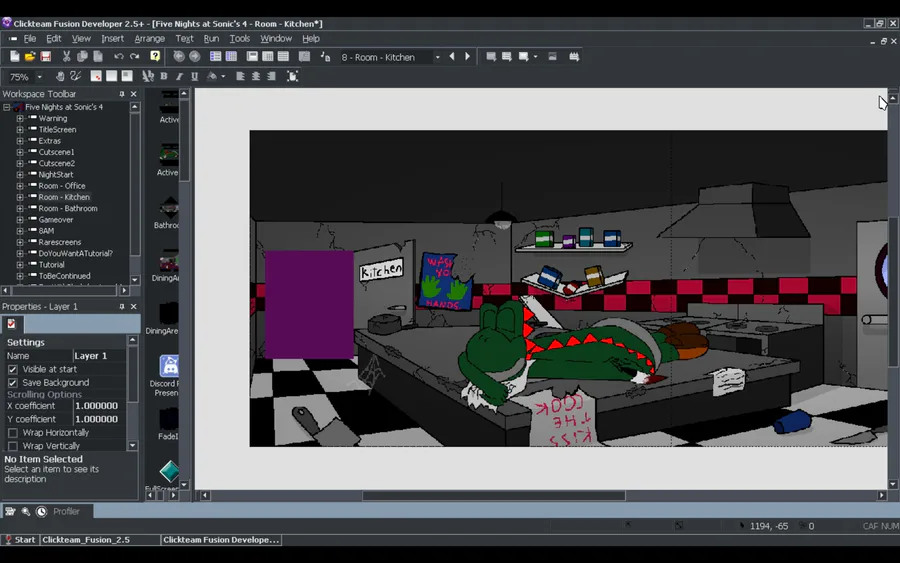
Task: Click the Paste toolbar icon
Action: 98,56
